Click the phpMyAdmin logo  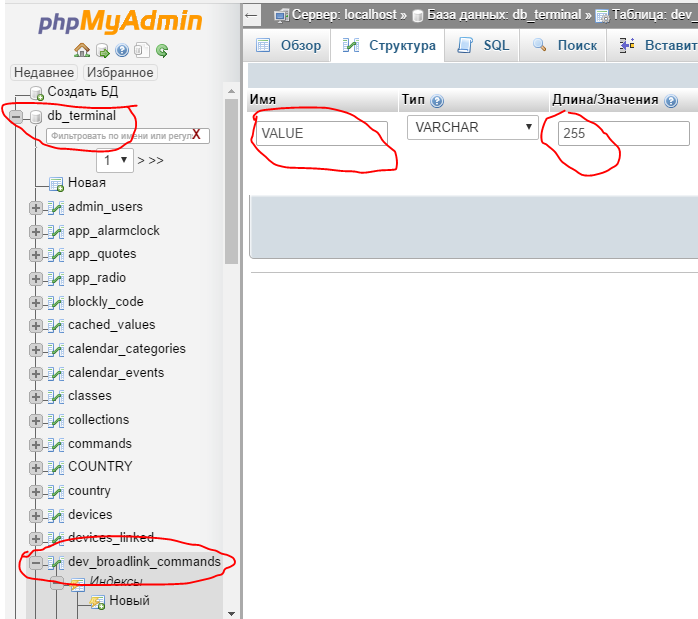pos(120,21)
